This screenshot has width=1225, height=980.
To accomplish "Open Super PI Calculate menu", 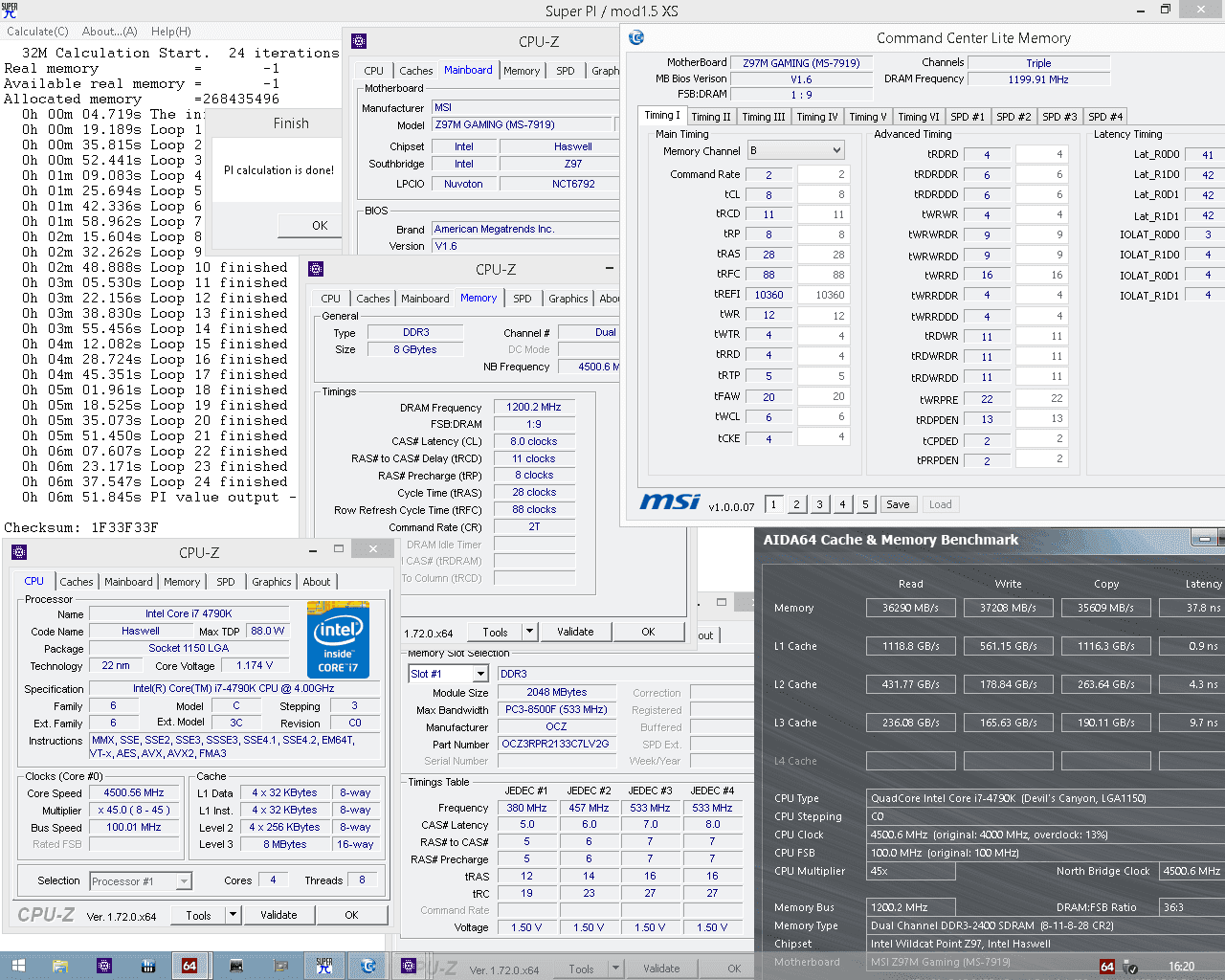I will [x=37, y=32].
